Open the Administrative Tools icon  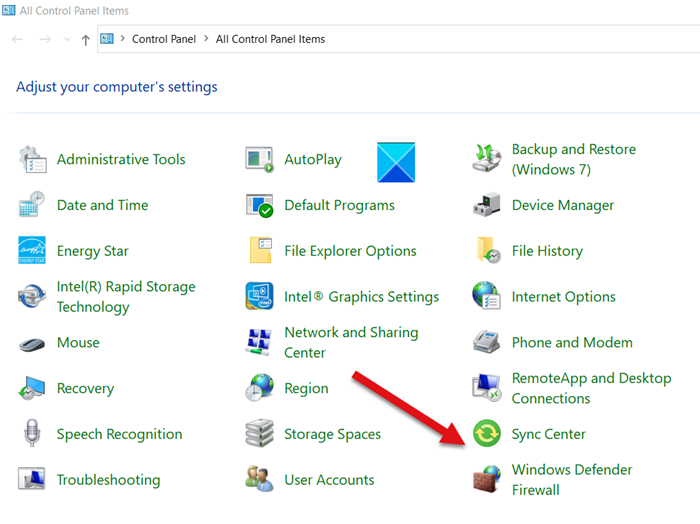[x=32, y=159]
